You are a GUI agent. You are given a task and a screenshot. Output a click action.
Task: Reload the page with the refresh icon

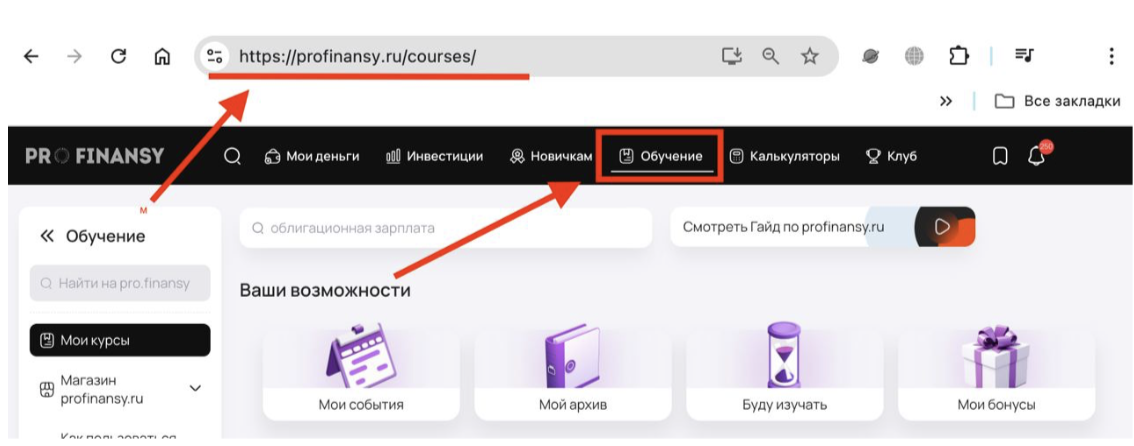click(x=119, y=56)
